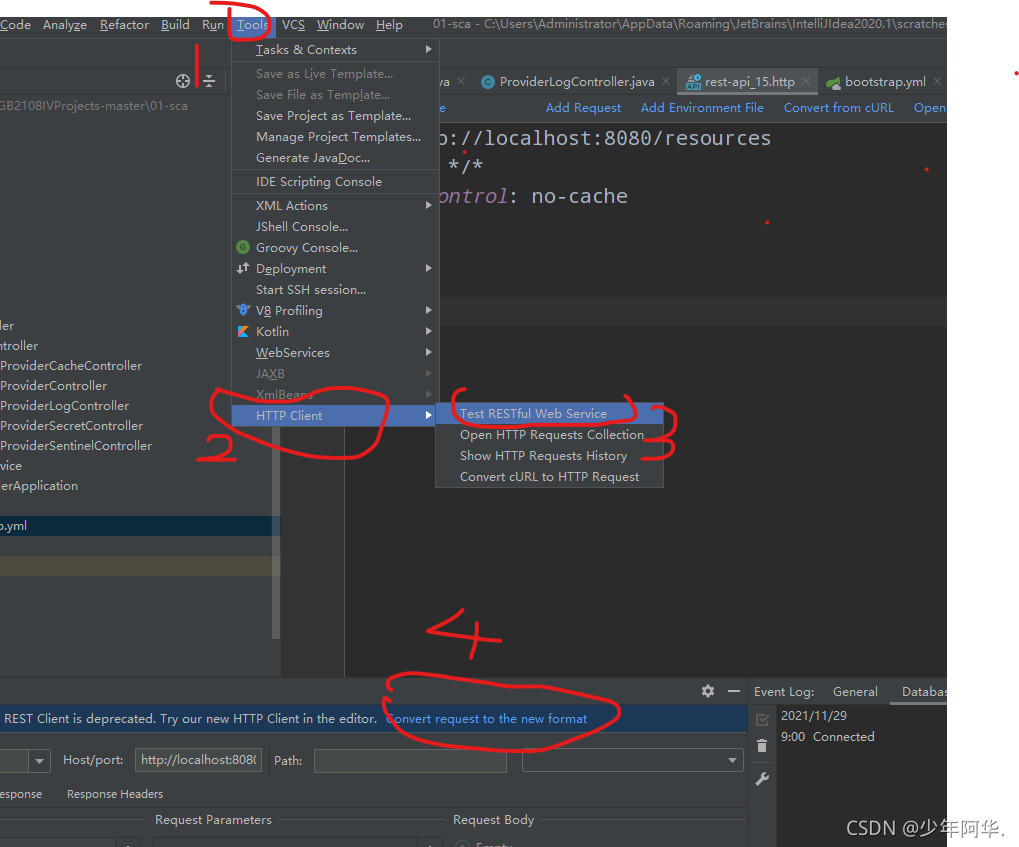Open IDE Scripting Console
Viewport: 1019px width, 847px height.
tap(335, 181)
